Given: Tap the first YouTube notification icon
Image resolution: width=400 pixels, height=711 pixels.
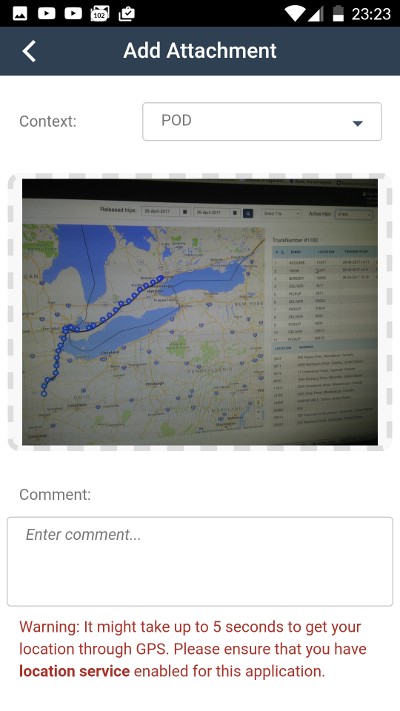Looking at the screenshot, I should tap(46, 14).
